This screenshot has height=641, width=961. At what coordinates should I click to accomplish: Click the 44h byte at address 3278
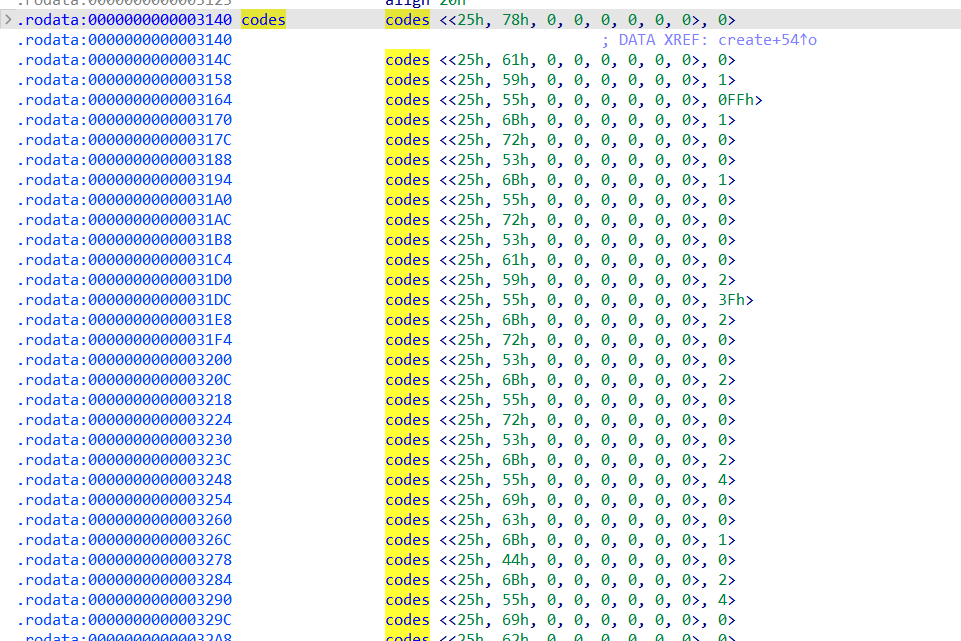(x=515, y=560)
